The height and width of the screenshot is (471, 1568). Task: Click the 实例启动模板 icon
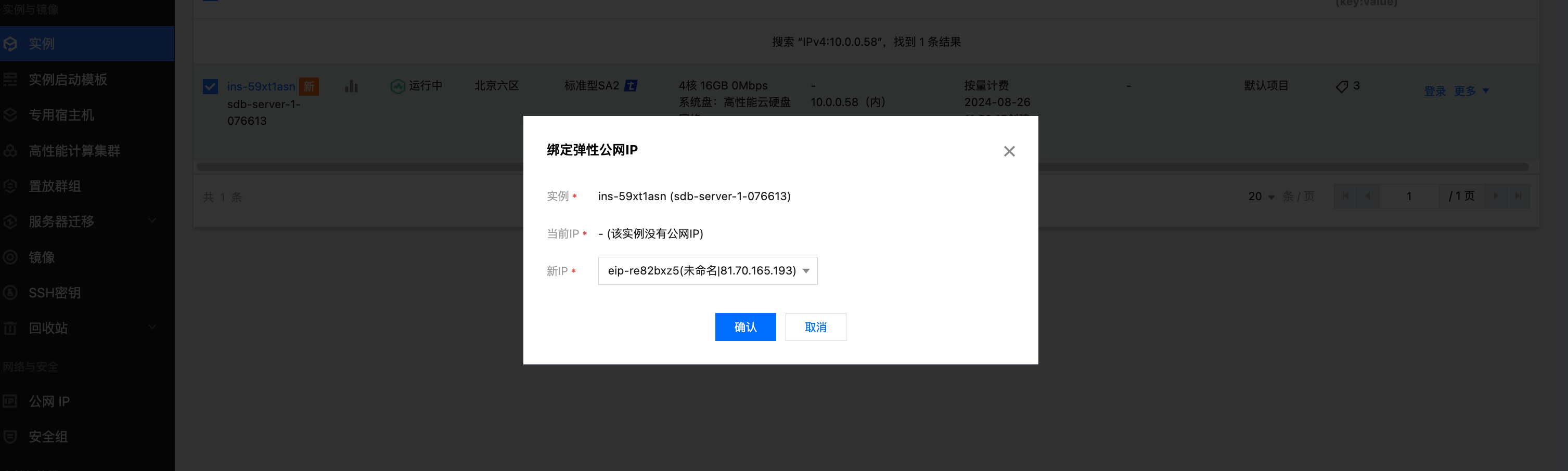10,79
